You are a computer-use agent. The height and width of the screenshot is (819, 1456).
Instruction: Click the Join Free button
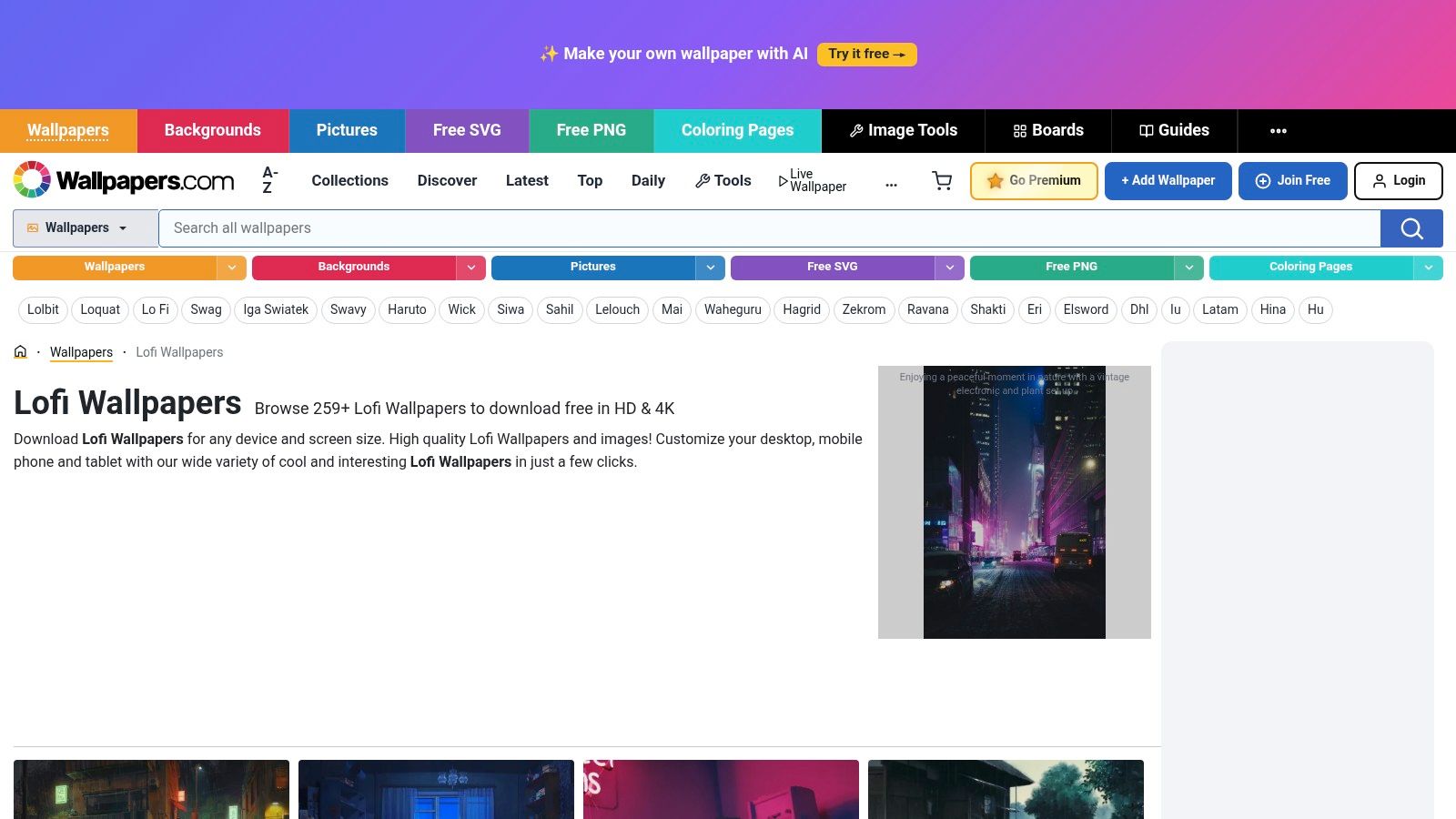[1293, 181]
